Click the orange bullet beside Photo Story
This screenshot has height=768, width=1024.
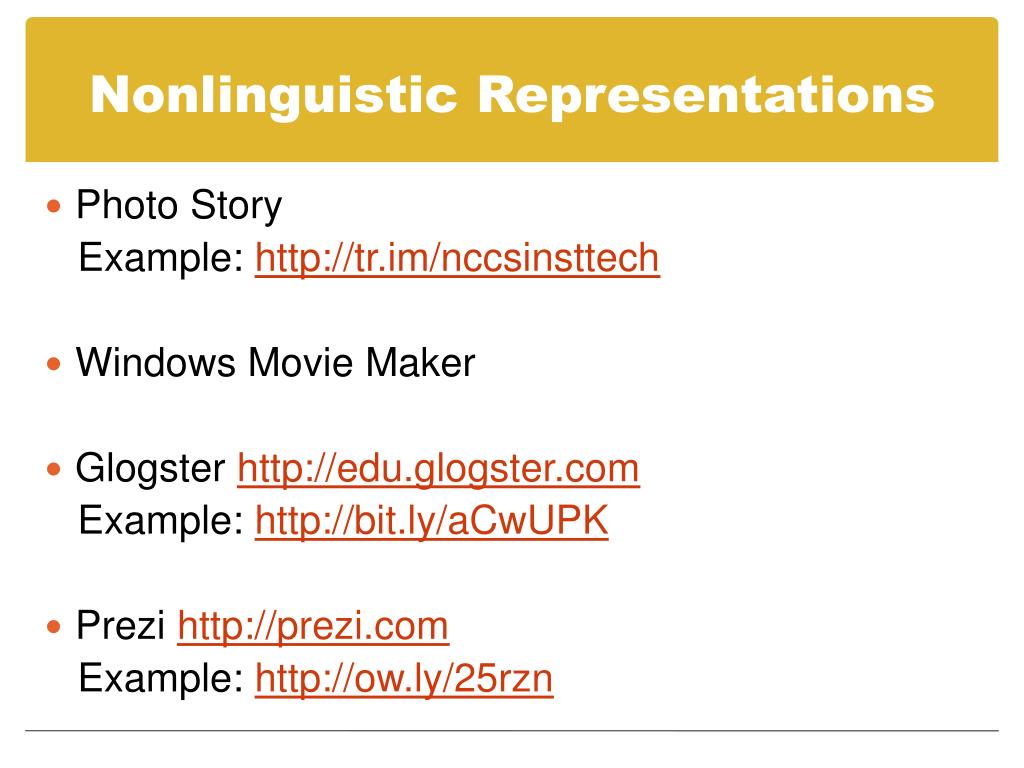coord(54,207)
